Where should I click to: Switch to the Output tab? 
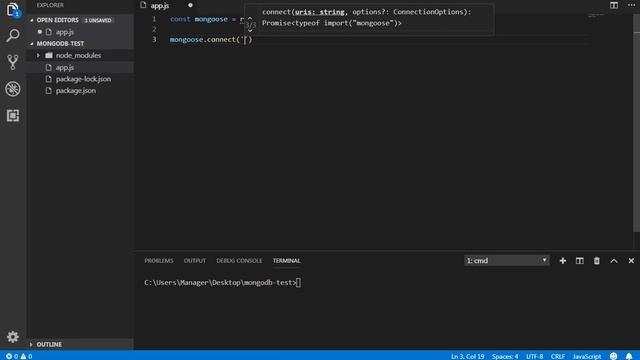coord(195,261)
